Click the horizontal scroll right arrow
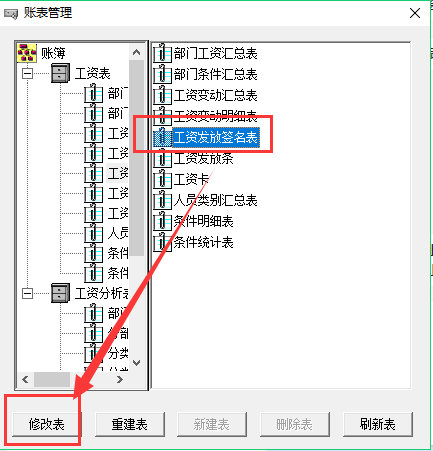433x451 pixels. pos(120,379)
